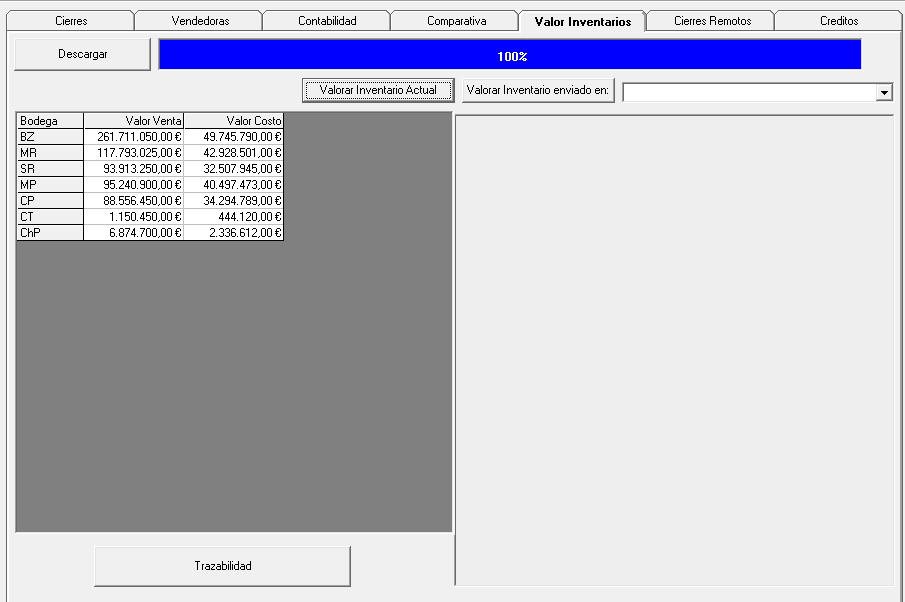Switch to the Creditos tab
This screenshot has height=602, width=905.
tap(839, 21)
